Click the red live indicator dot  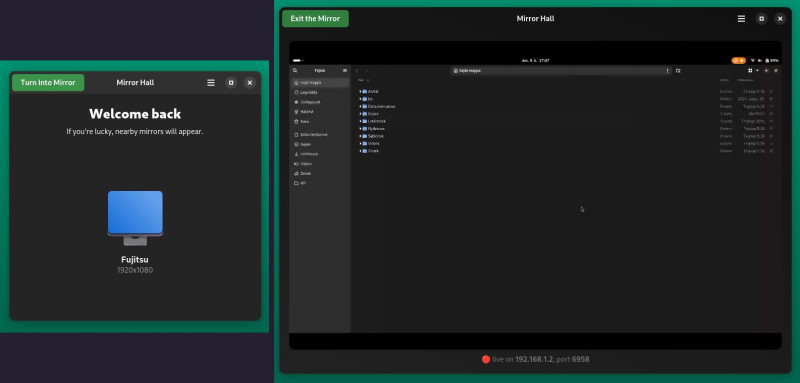click(x=486, y=359)
